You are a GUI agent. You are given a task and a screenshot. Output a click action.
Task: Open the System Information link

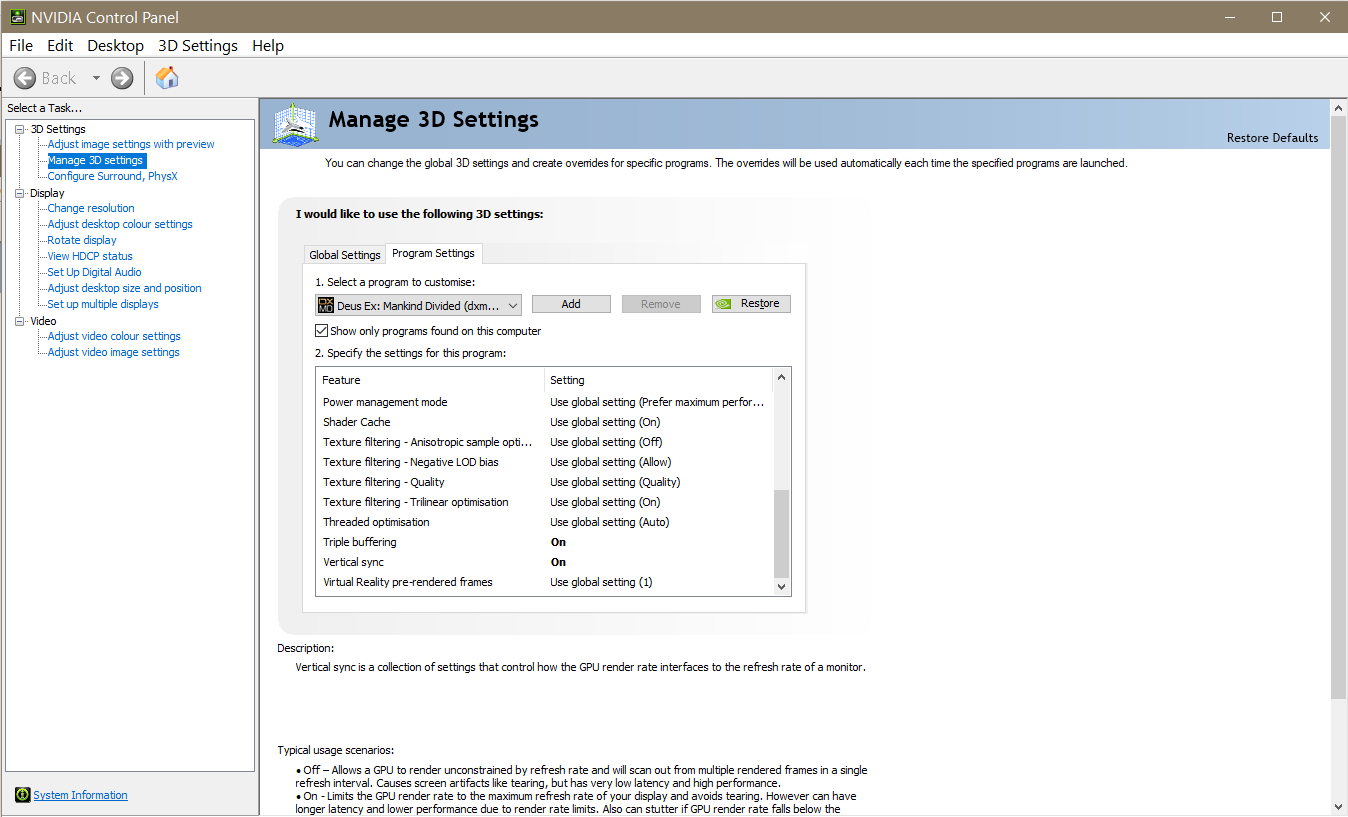[x=81, y=795]
